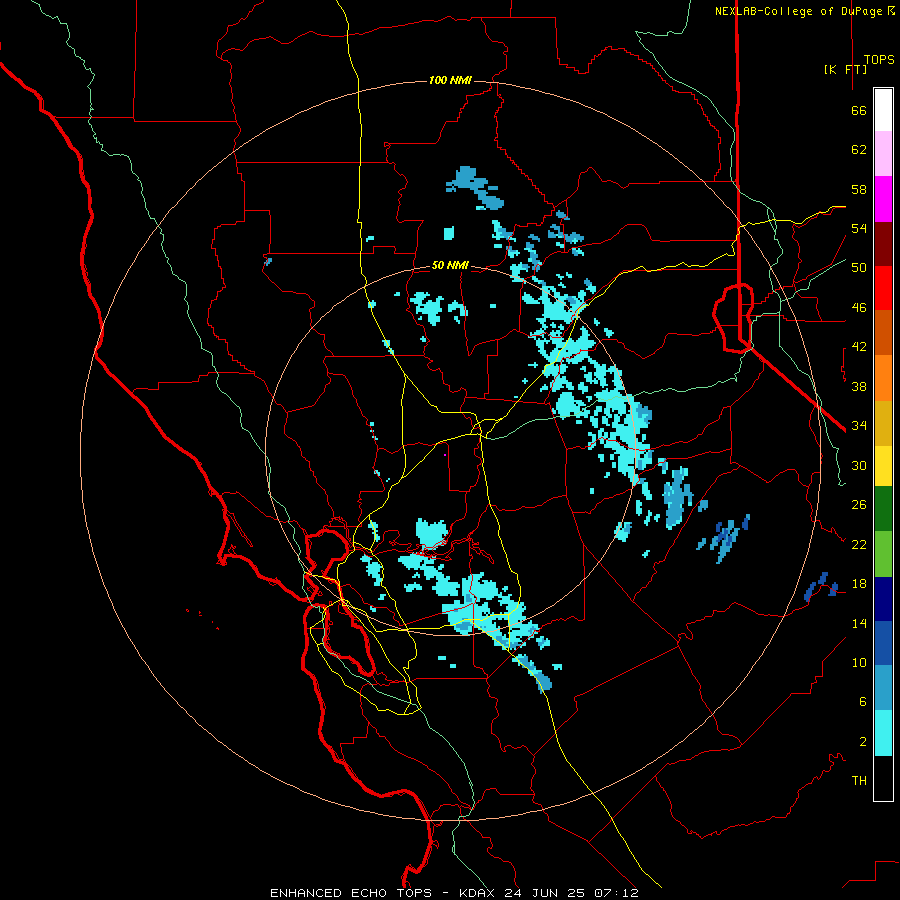Click the 46 legend value
This screenshot has width=900, height=900.
[859, 308]
